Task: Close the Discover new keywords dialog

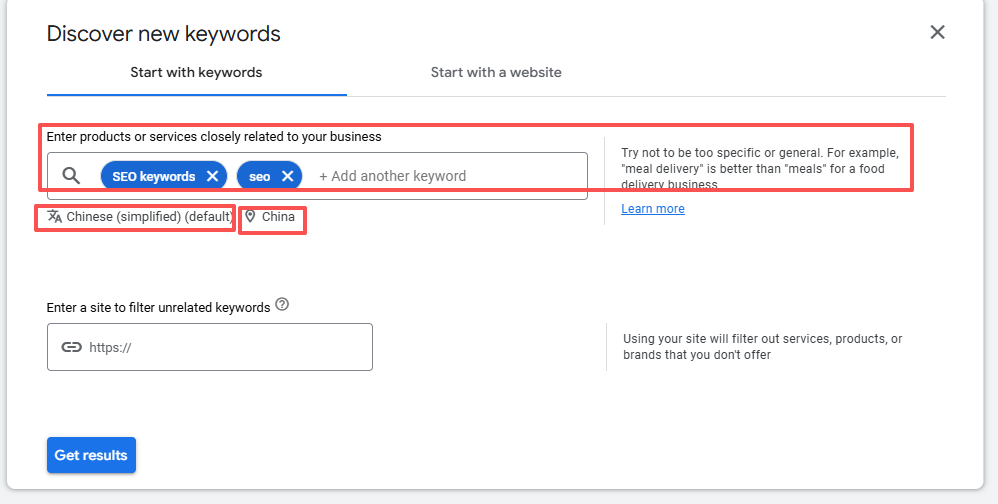Action: pos(937,32)
